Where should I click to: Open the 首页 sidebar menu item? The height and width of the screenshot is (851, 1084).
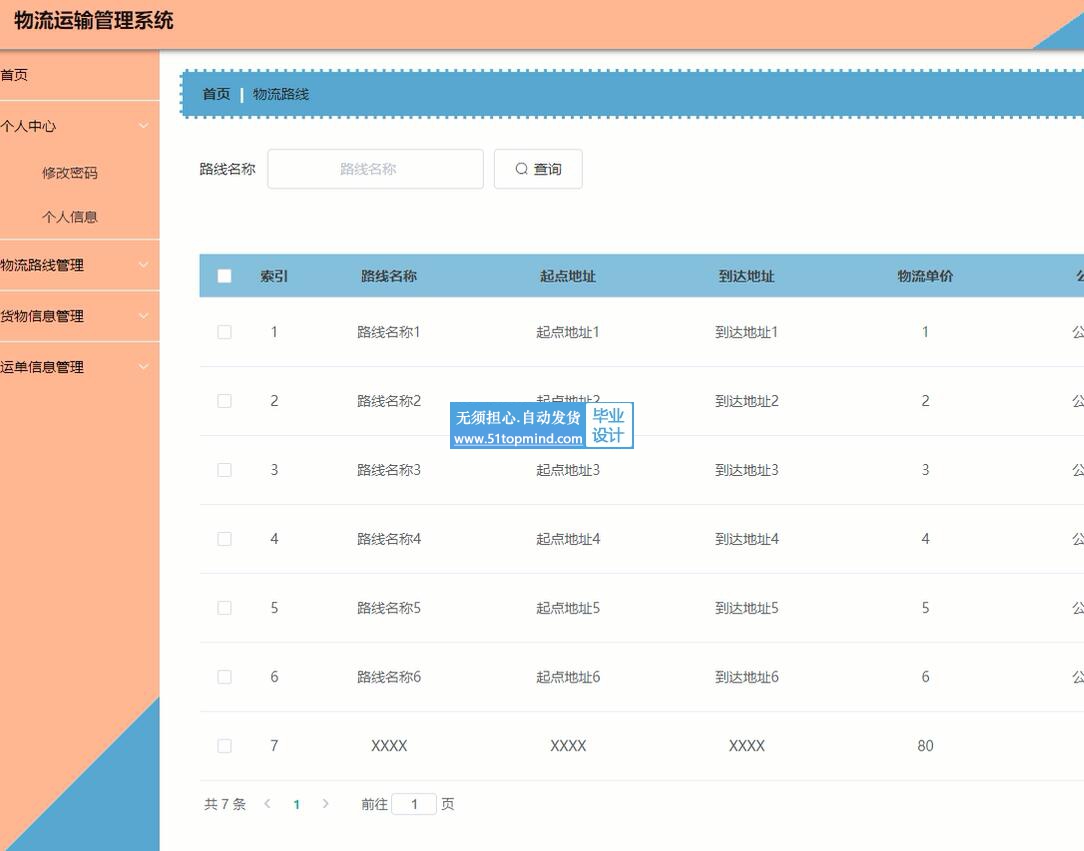point(15,75)
